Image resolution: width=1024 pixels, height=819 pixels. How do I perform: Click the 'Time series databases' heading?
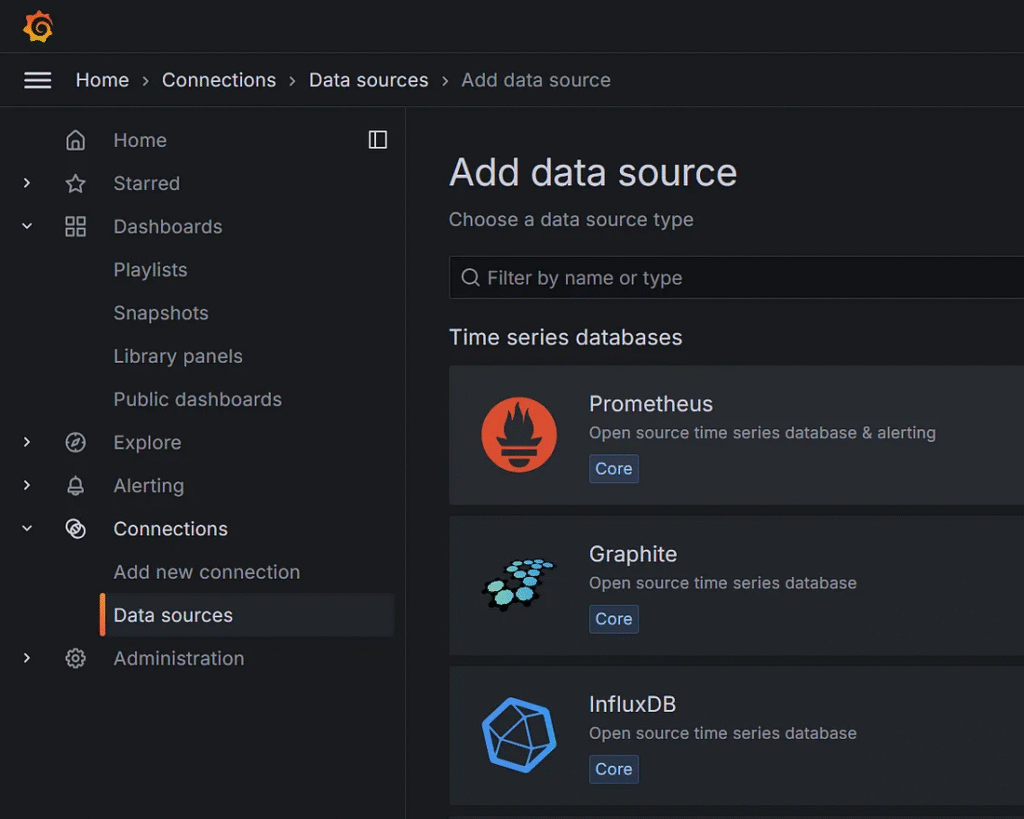click(566, 337)
